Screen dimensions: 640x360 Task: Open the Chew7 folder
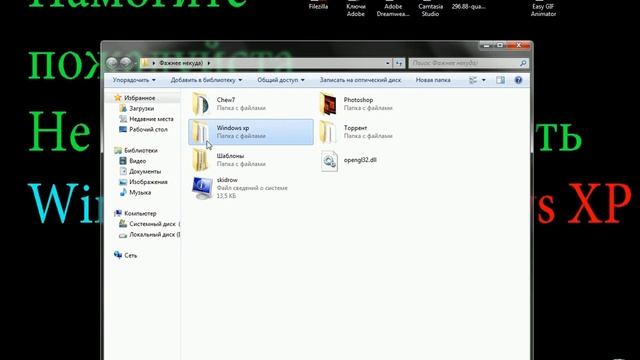click(251, 104)
